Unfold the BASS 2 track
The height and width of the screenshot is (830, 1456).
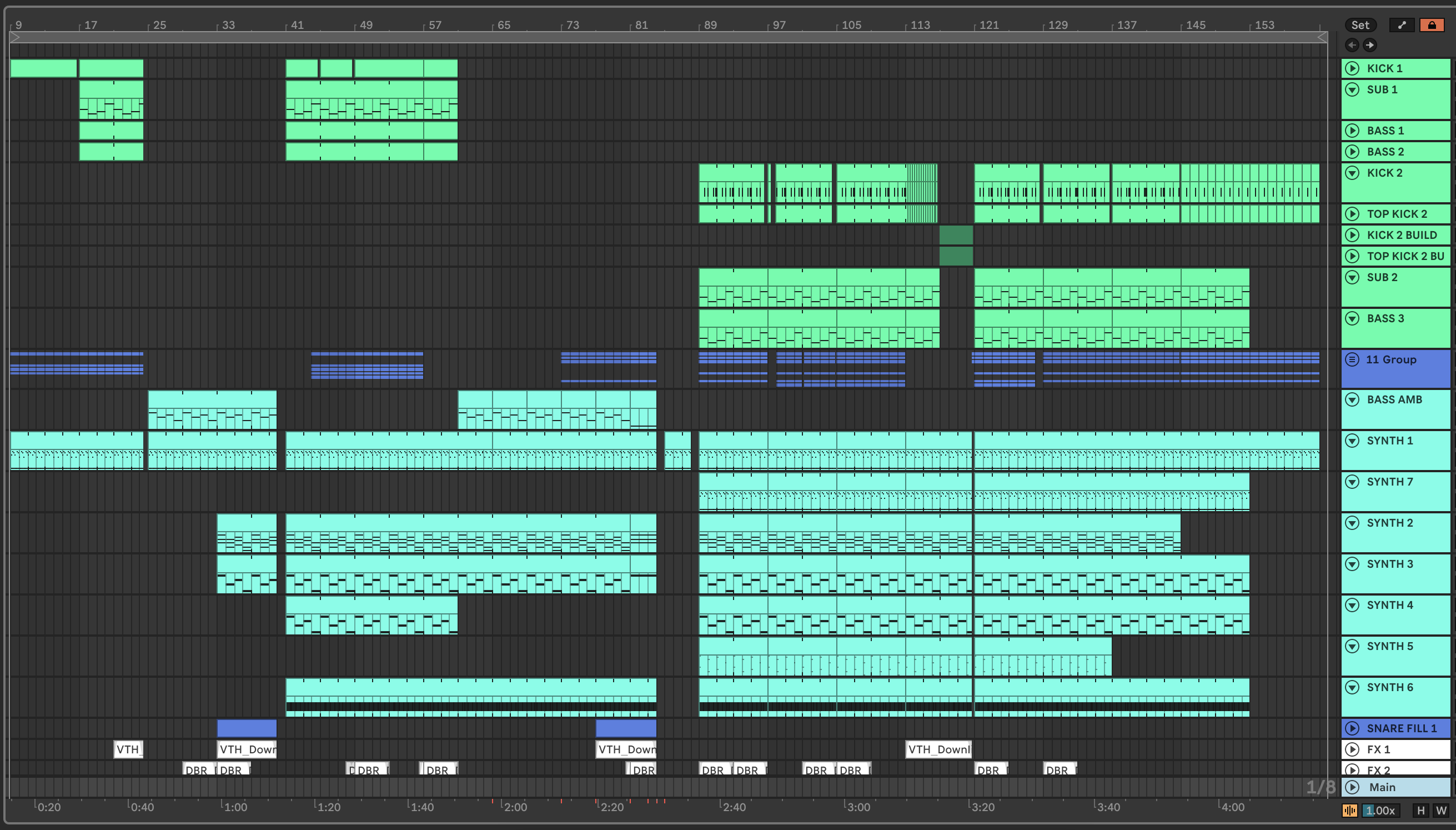coord(1352,152)
